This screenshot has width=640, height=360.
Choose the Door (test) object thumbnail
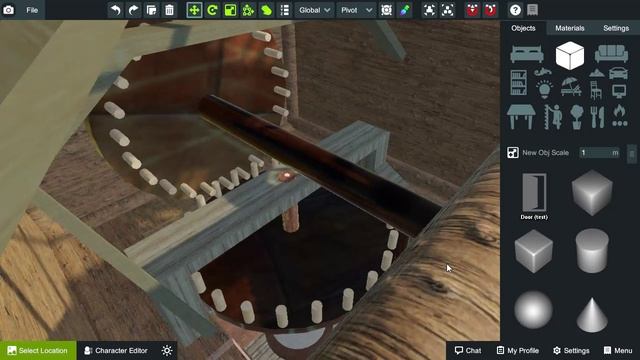pos(534,196)
